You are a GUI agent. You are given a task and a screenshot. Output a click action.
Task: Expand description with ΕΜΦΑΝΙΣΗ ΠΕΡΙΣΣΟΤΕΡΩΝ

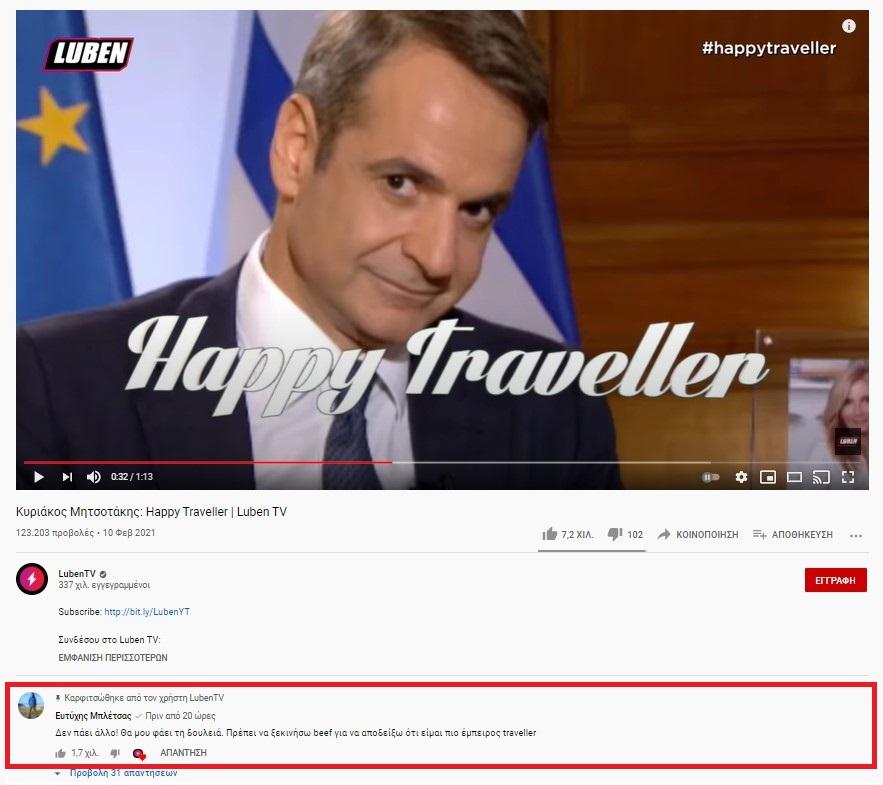(x=113, y=658)
